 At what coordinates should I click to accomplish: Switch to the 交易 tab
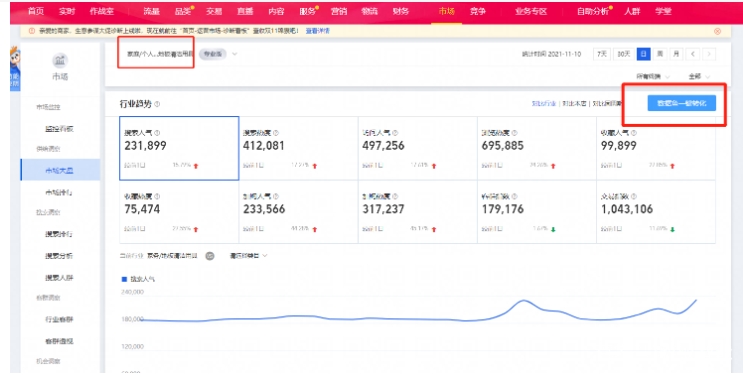[214, 11]
